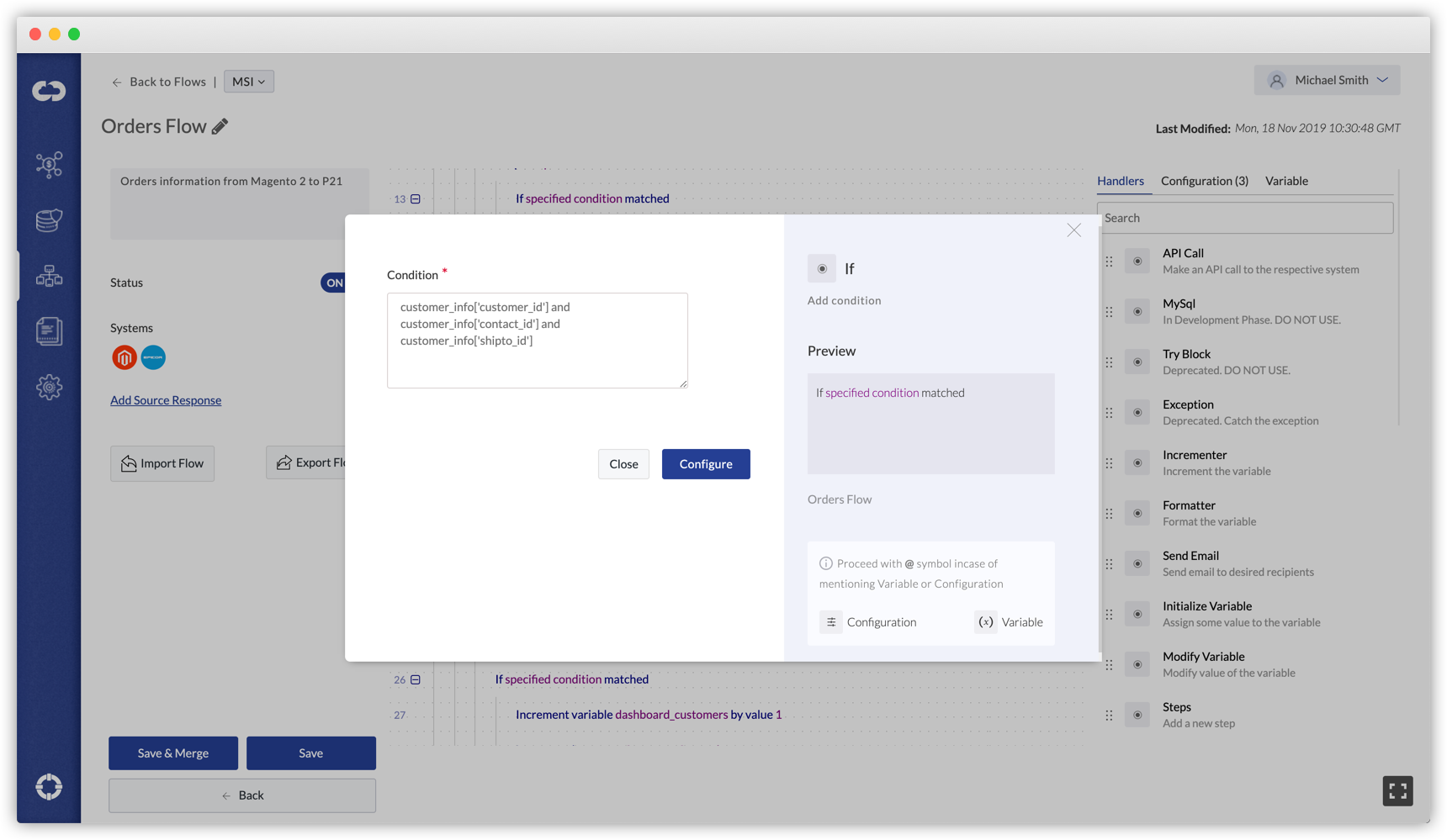Open the settings gear sidebar icon
1447x840 pixels.
(x=49, y=388)
